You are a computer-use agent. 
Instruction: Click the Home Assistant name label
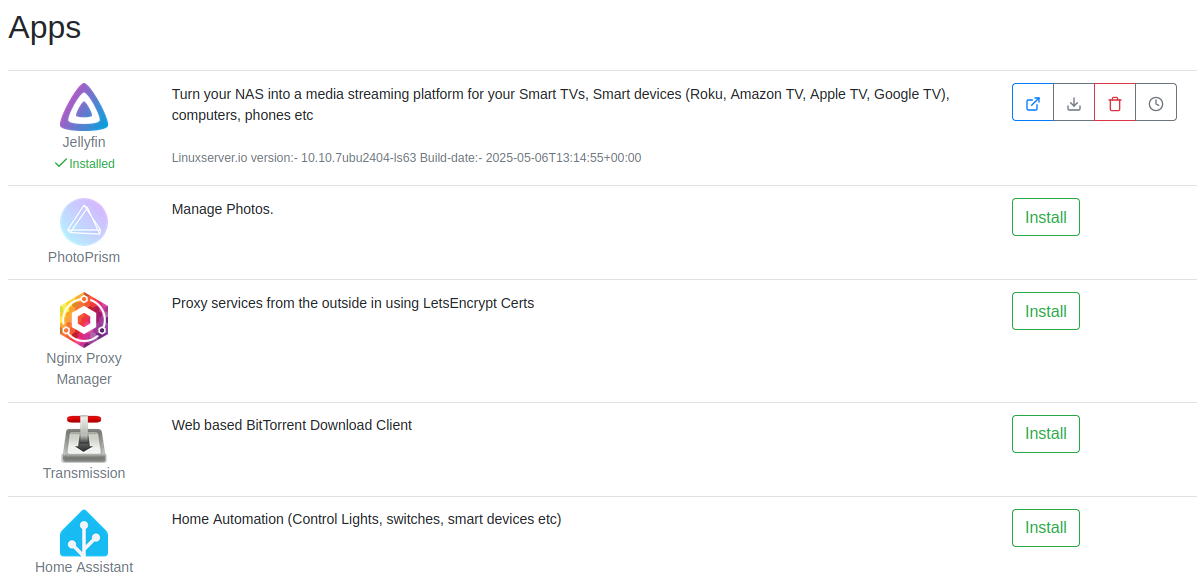tap(84, 567)
